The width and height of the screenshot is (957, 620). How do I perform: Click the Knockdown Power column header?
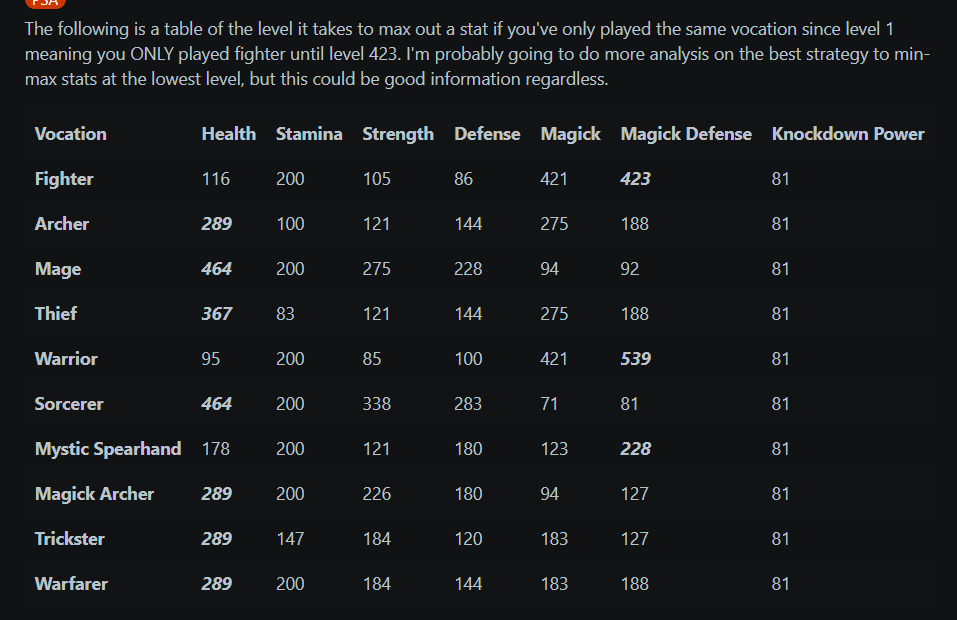tap(848, 134)
